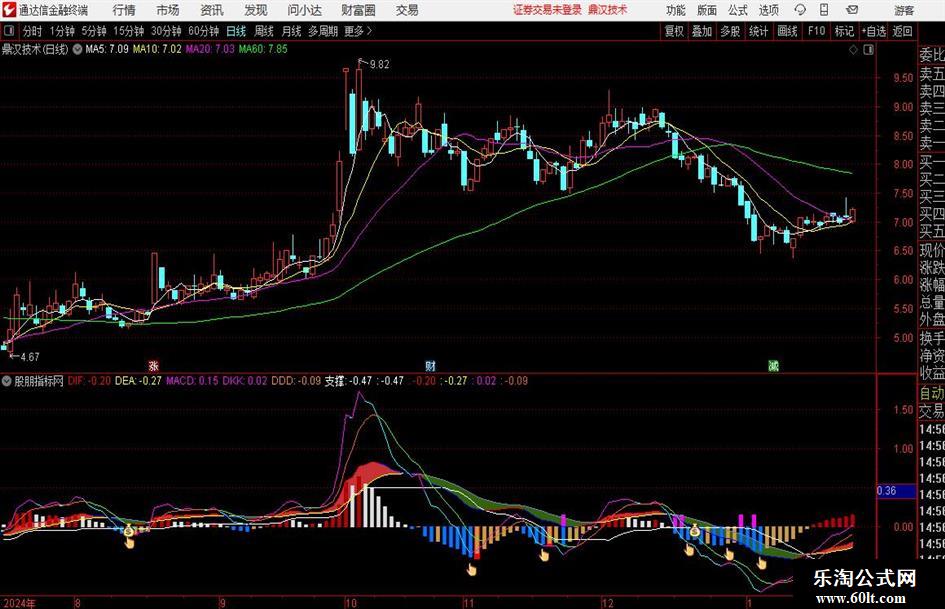Click the 2024年 date label on the time axis
The height and width of the screenshot is (609, 945).
[19, 603]
